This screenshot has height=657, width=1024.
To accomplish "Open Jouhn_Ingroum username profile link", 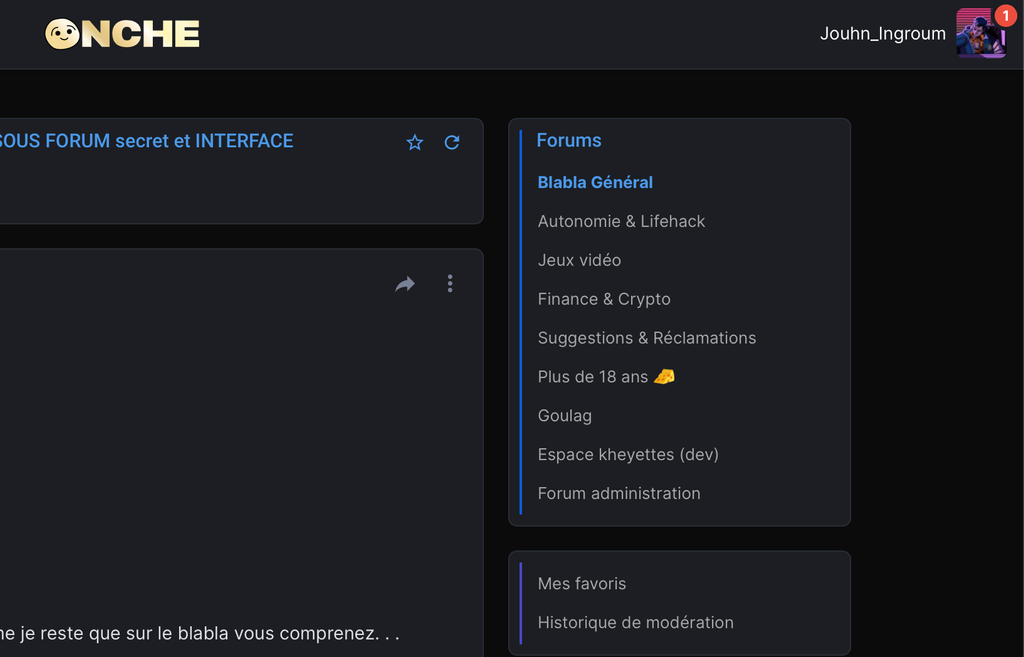I will pyautogui.click(x=882, y=34).
